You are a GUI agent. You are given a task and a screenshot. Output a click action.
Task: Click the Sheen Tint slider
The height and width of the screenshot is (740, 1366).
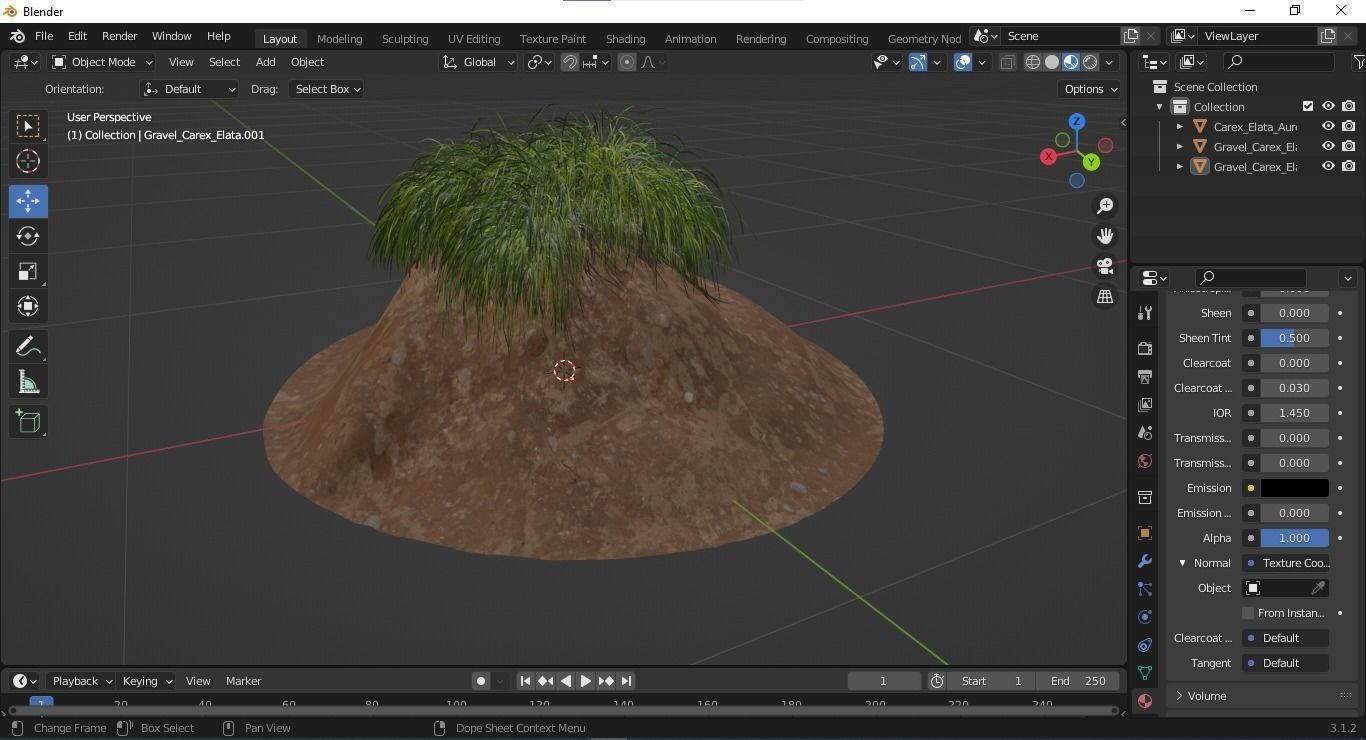(1294, 338)
